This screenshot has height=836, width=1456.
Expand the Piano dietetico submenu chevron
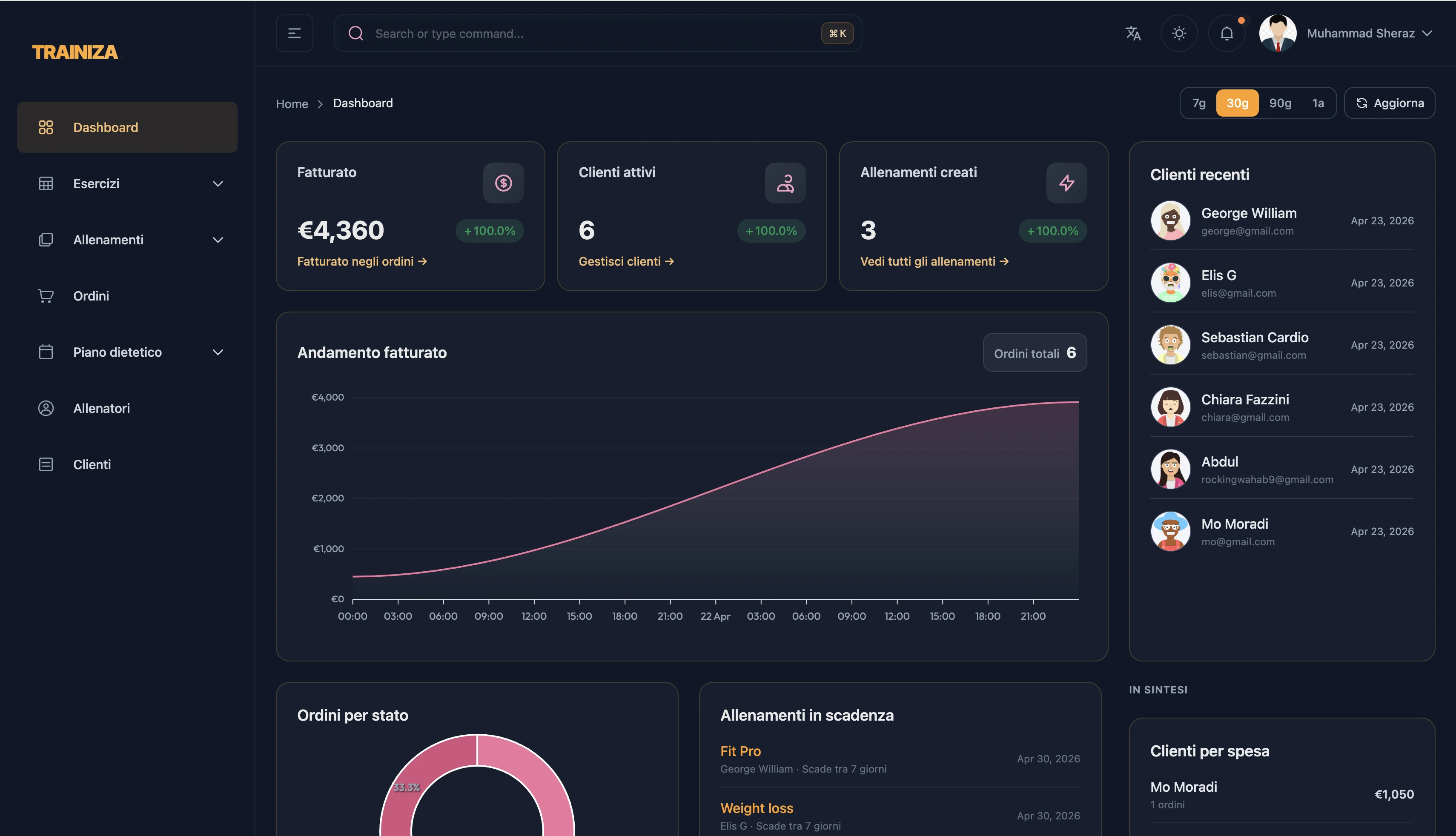click(x=218, y=352)
